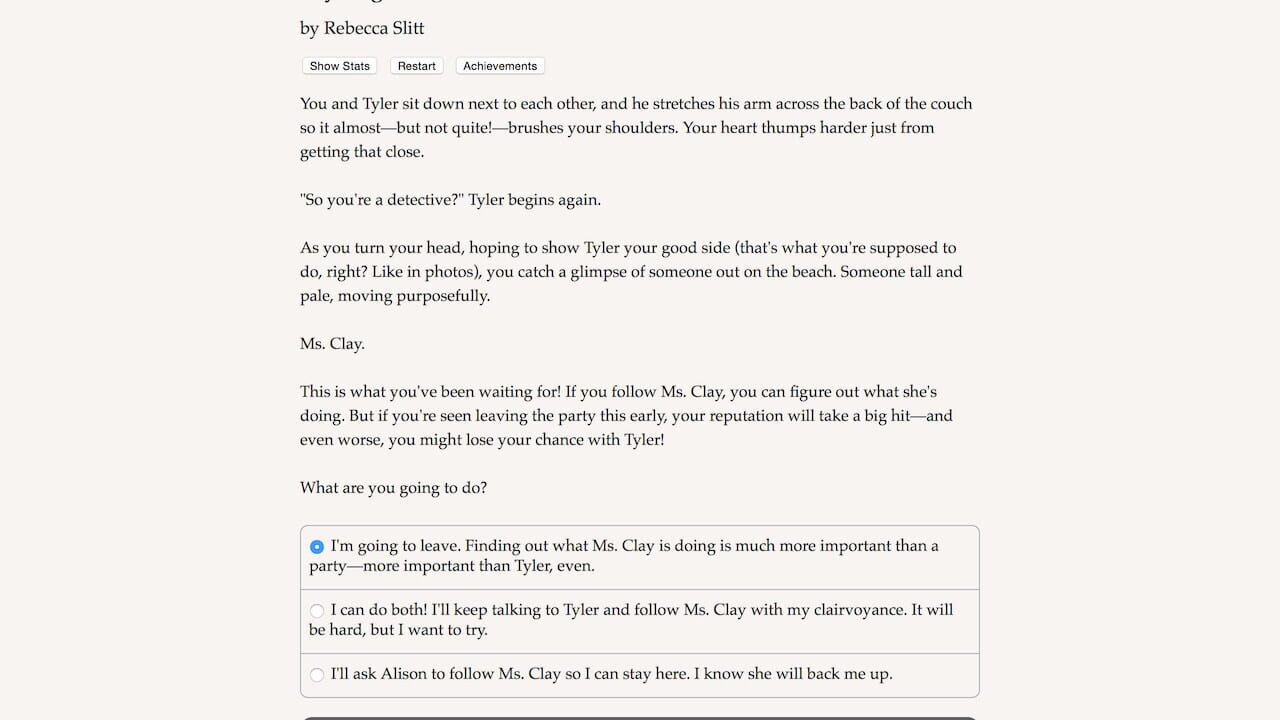1280x720 pixels.
Task: Click the paragraph starting "This is what you've been waiting for"
Action: click(626, 416)
